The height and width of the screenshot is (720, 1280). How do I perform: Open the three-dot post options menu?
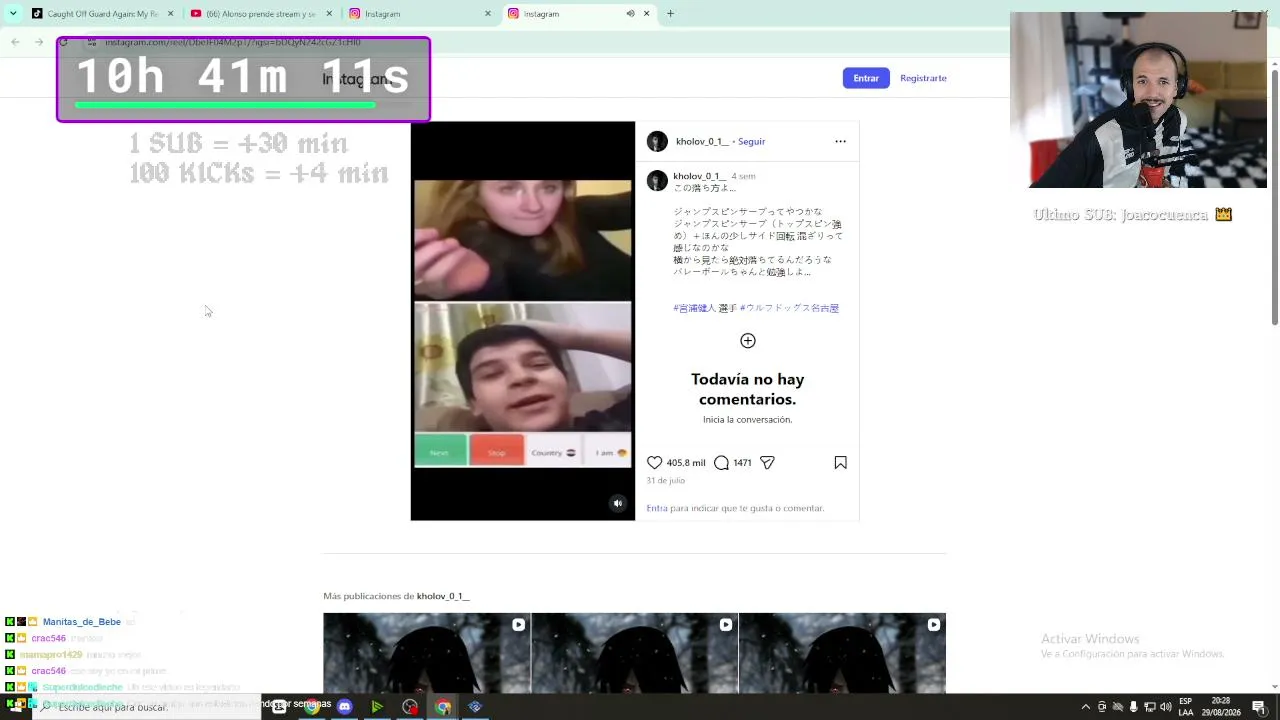[x=840, y=141]
